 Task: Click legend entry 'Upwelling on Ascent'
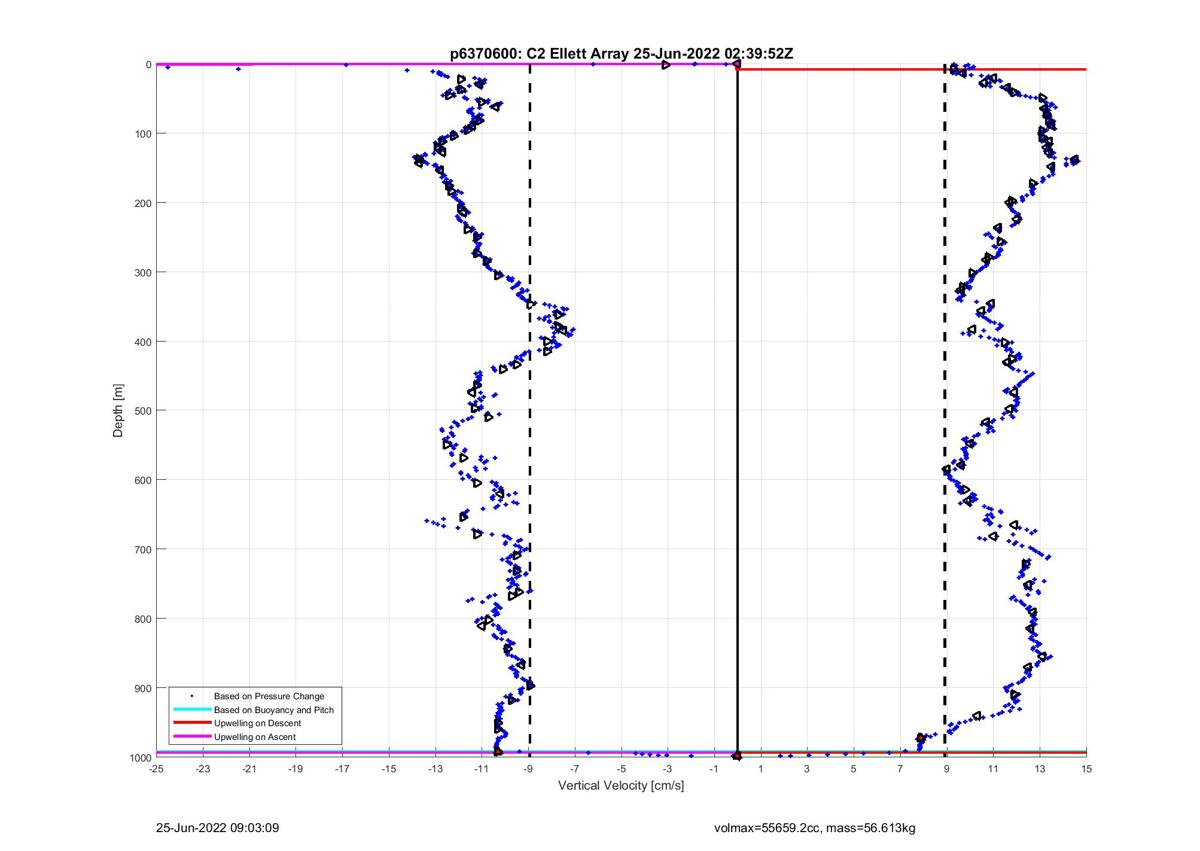(x=255, y=737)
